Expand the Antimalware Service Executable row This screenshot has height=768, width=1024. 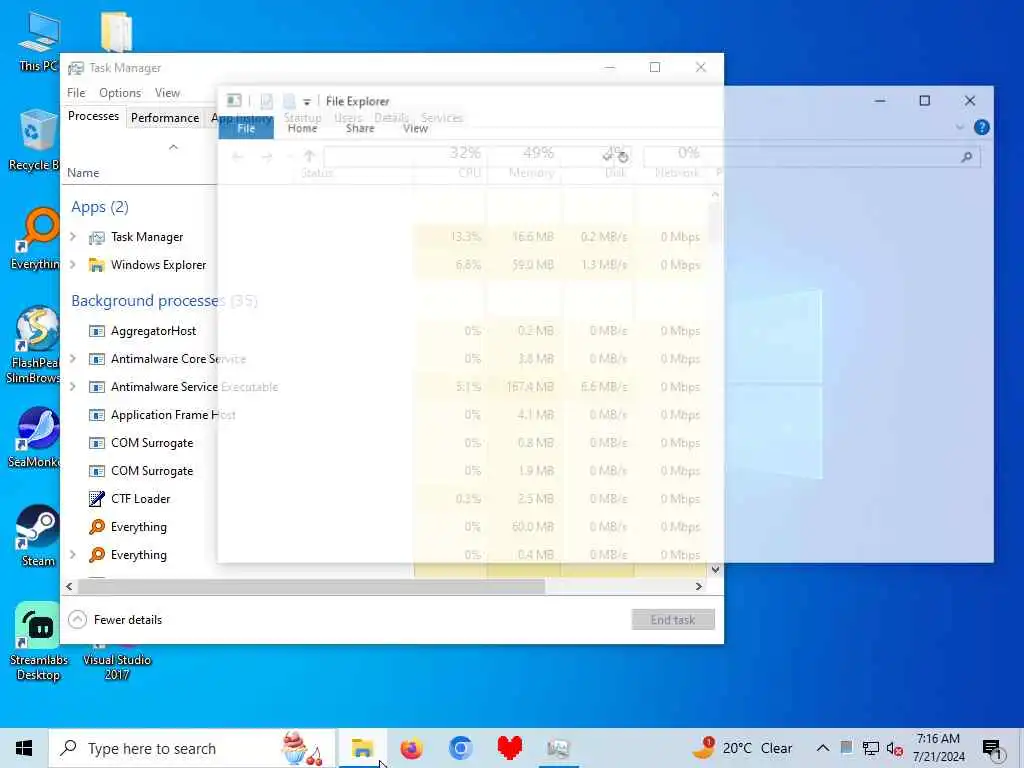click(x=73, y=387)
